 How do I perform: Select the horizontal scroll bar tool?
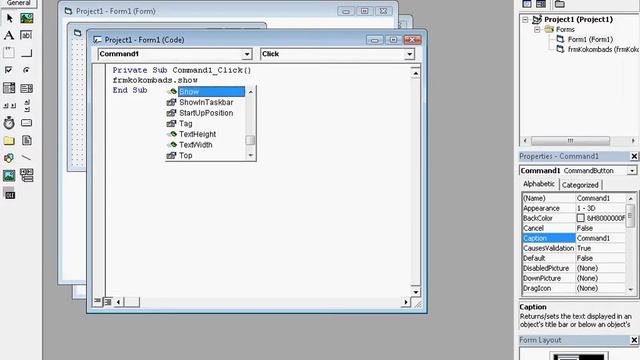(x=9, y=105)
